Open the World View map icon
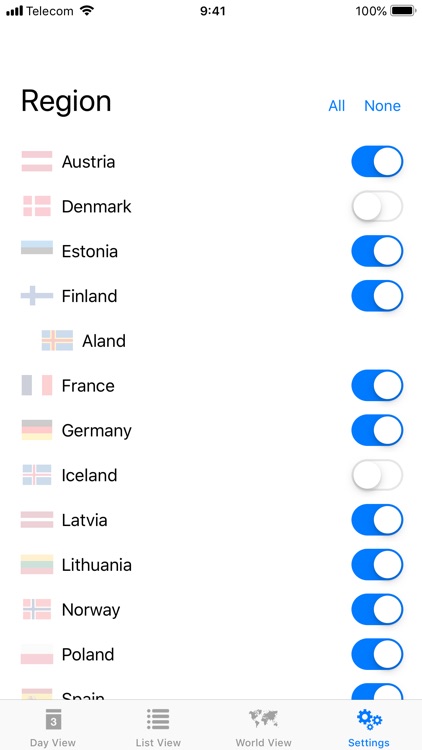Screen dimensions: 422x750 (x=263, y=719)
